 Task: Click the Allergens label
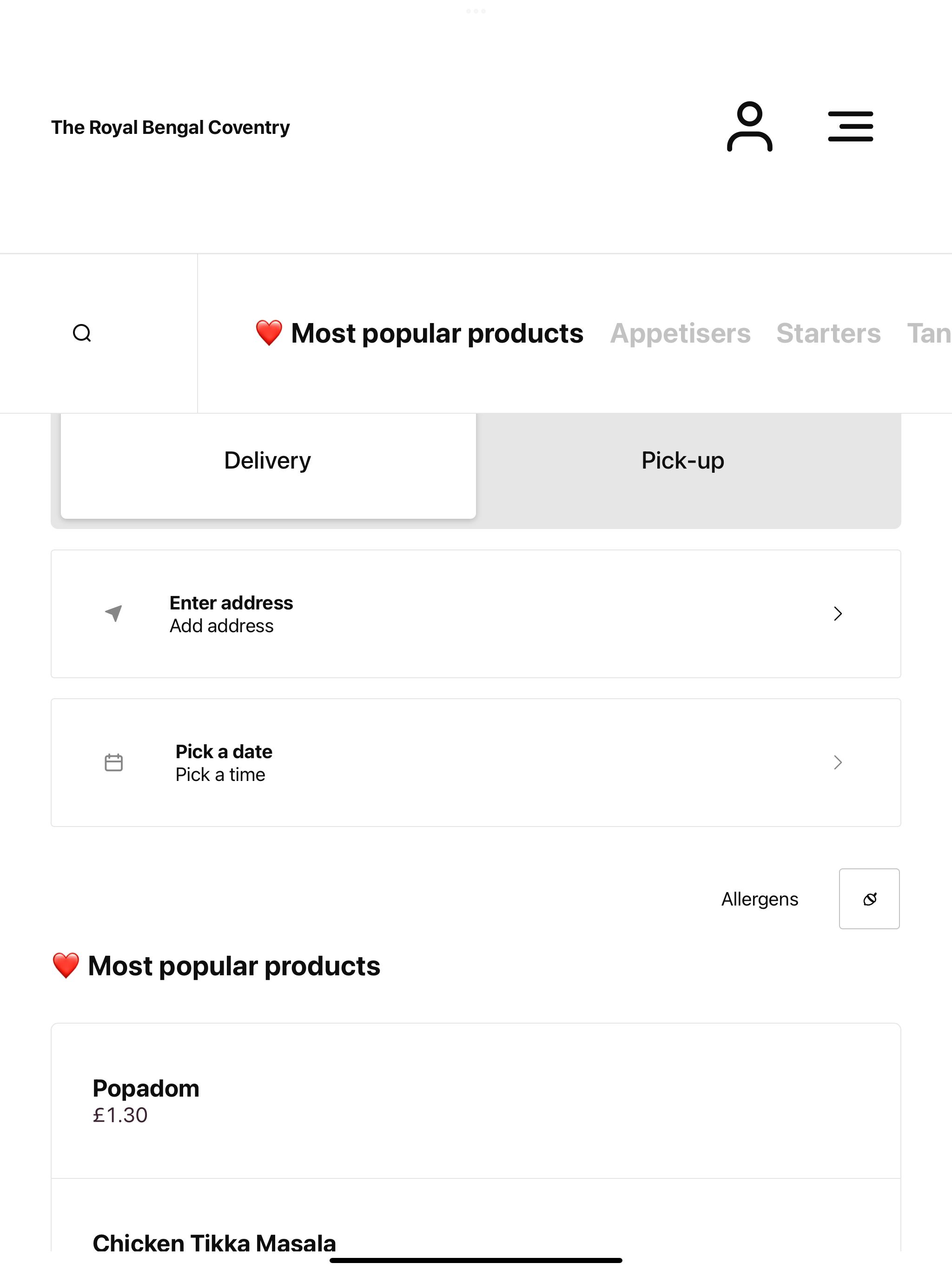[x=760, y=899]
